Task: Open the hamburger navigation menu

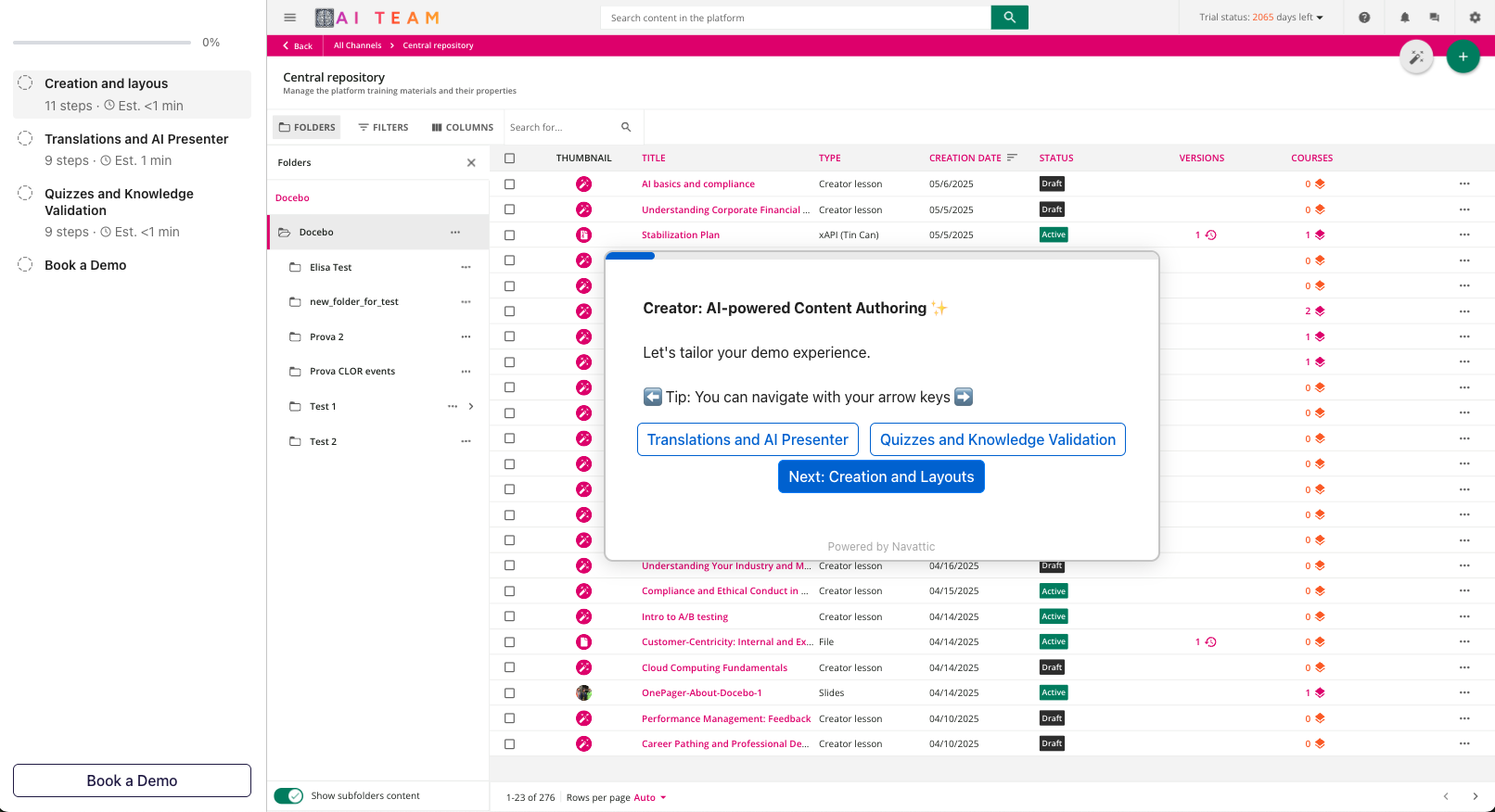Action: pos(290,18)
